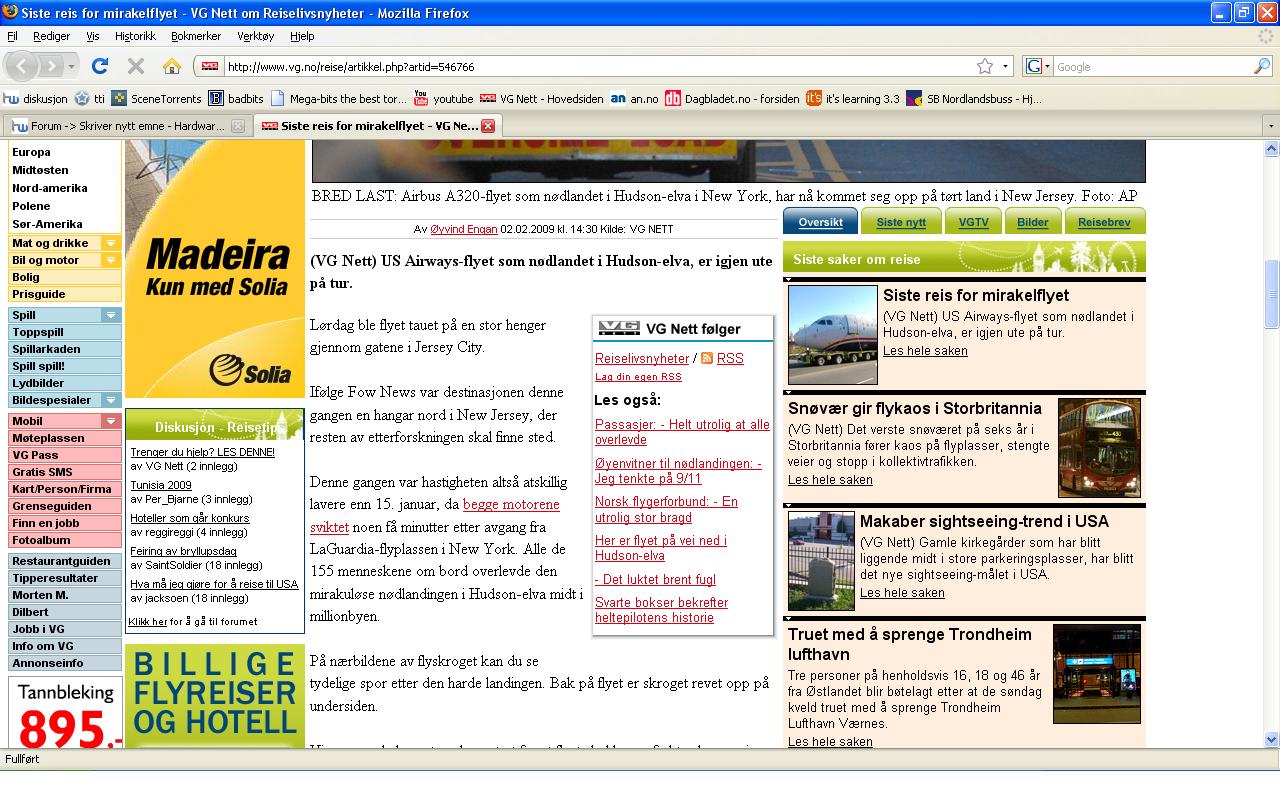Open the 'Mega-bits the best tor...' bookmark
Image resolution: width=1280 pixels, height=800 pixels.
338,99
